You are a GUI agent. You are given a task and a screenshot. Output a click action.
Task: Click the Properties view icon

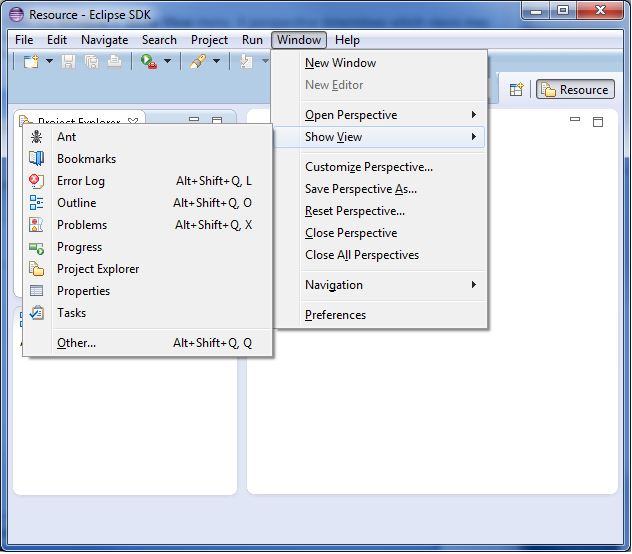(36, 290)
